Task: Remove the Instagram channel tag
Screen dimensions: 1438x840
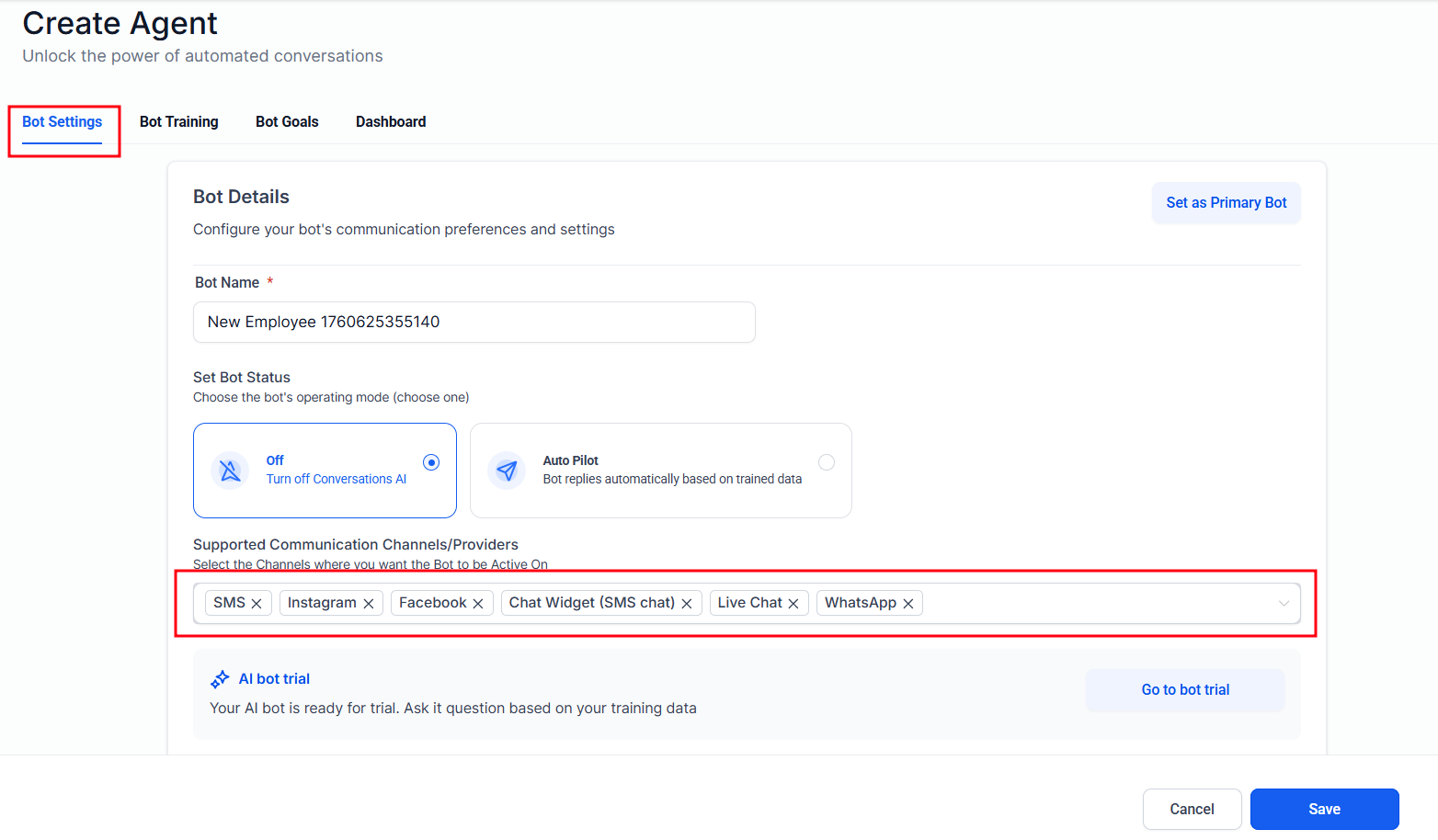Action: tap(369, 604)
